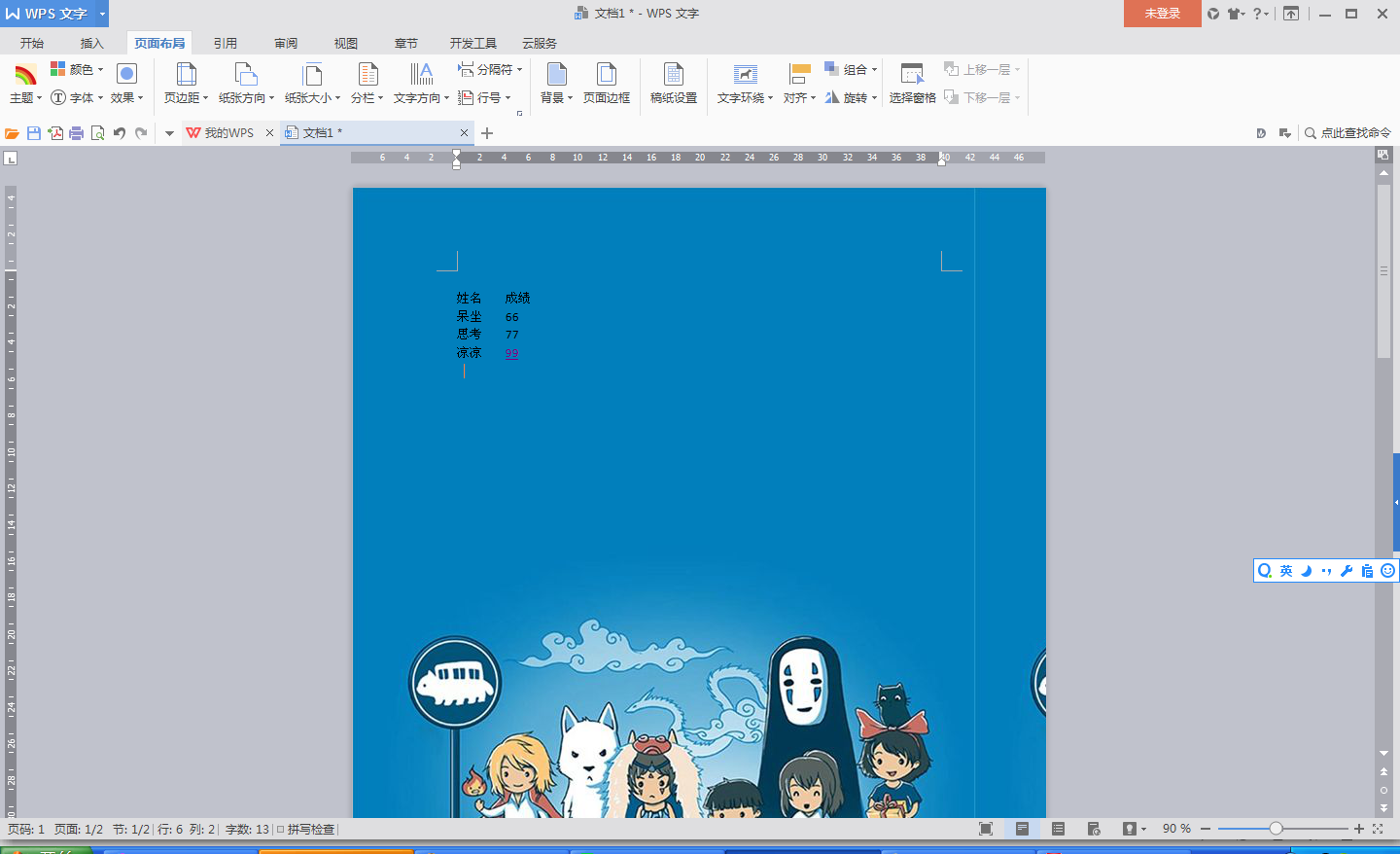Click the 字数: 13 word count
The image size is (1400, 854).
point(247,830)
